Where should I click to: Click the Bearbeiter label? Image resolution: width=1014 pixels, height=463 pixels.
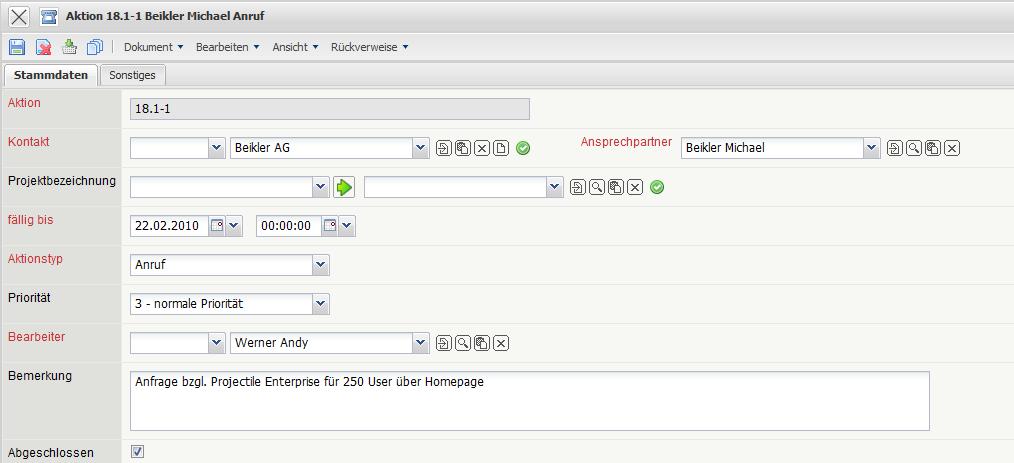pos(36,337)
